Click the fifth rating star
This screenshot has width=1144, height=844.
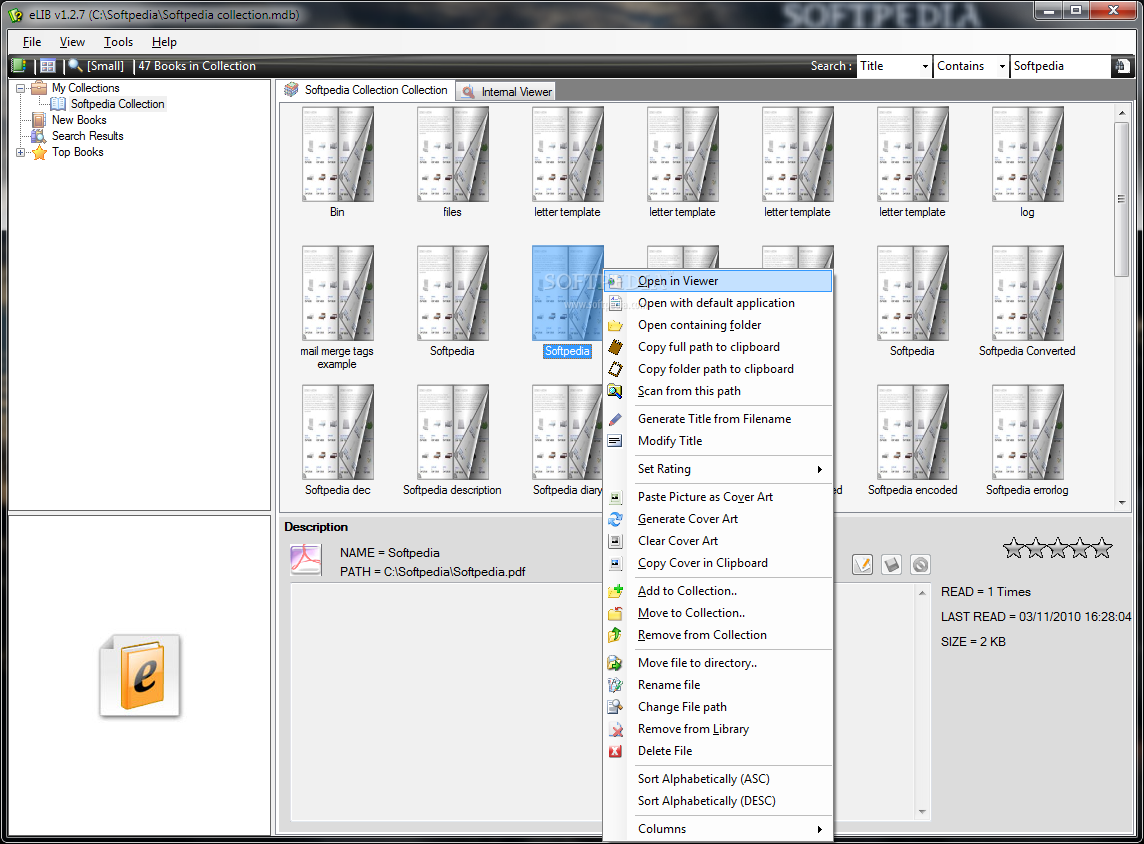tap(1102, 548)
